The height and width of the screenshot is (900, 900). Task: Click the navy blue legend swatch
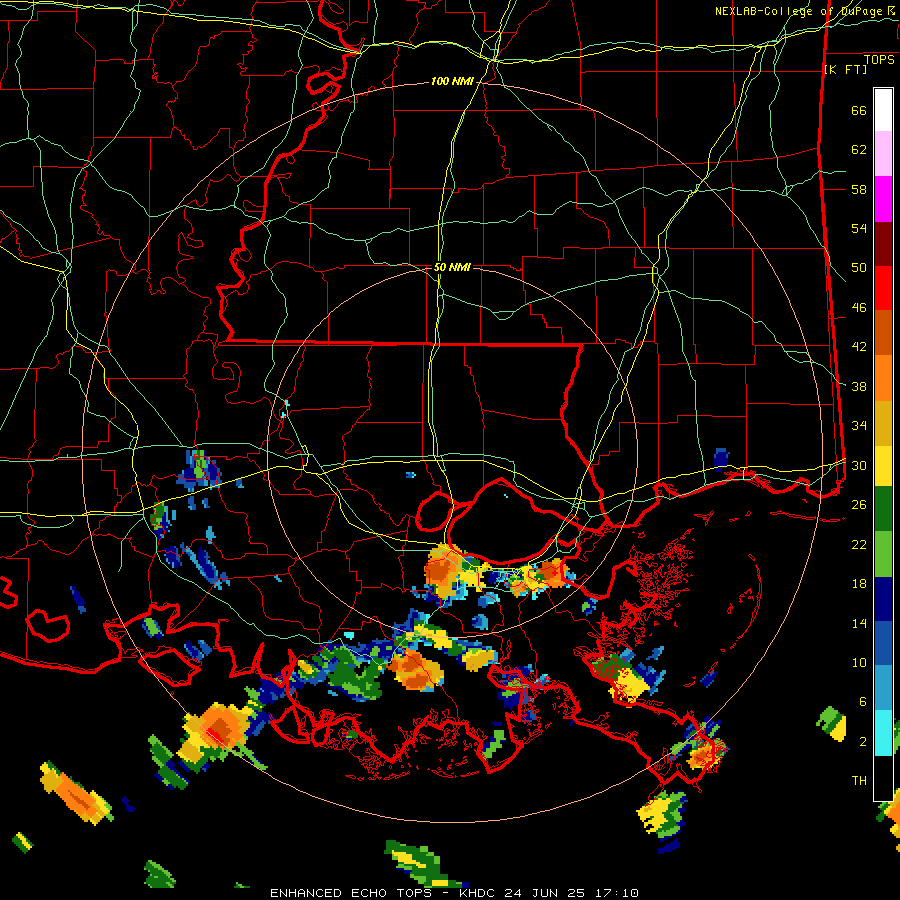pos(883,599)
